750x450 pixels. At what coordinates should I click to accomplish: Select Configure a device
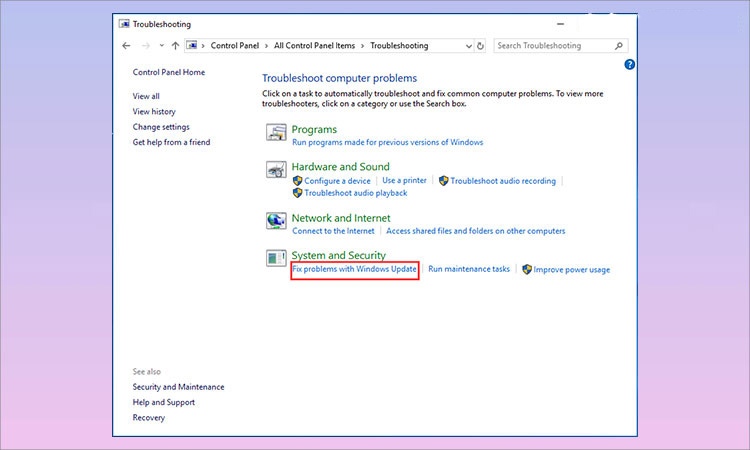[x=337, y=181]
